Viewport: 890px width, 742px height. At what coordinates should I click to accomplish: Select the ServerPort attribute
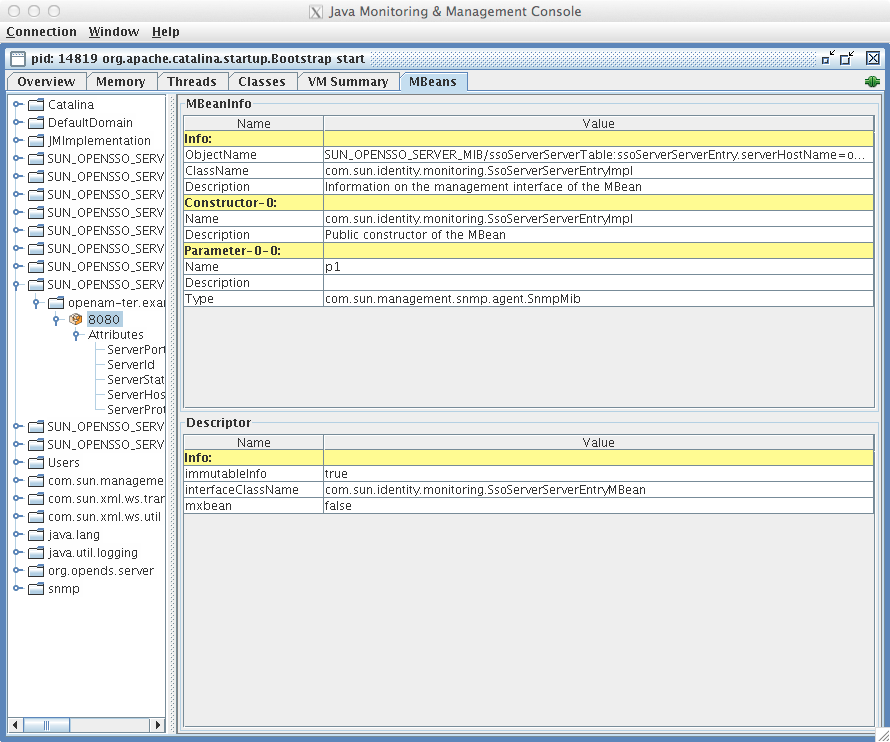[135, 349]
